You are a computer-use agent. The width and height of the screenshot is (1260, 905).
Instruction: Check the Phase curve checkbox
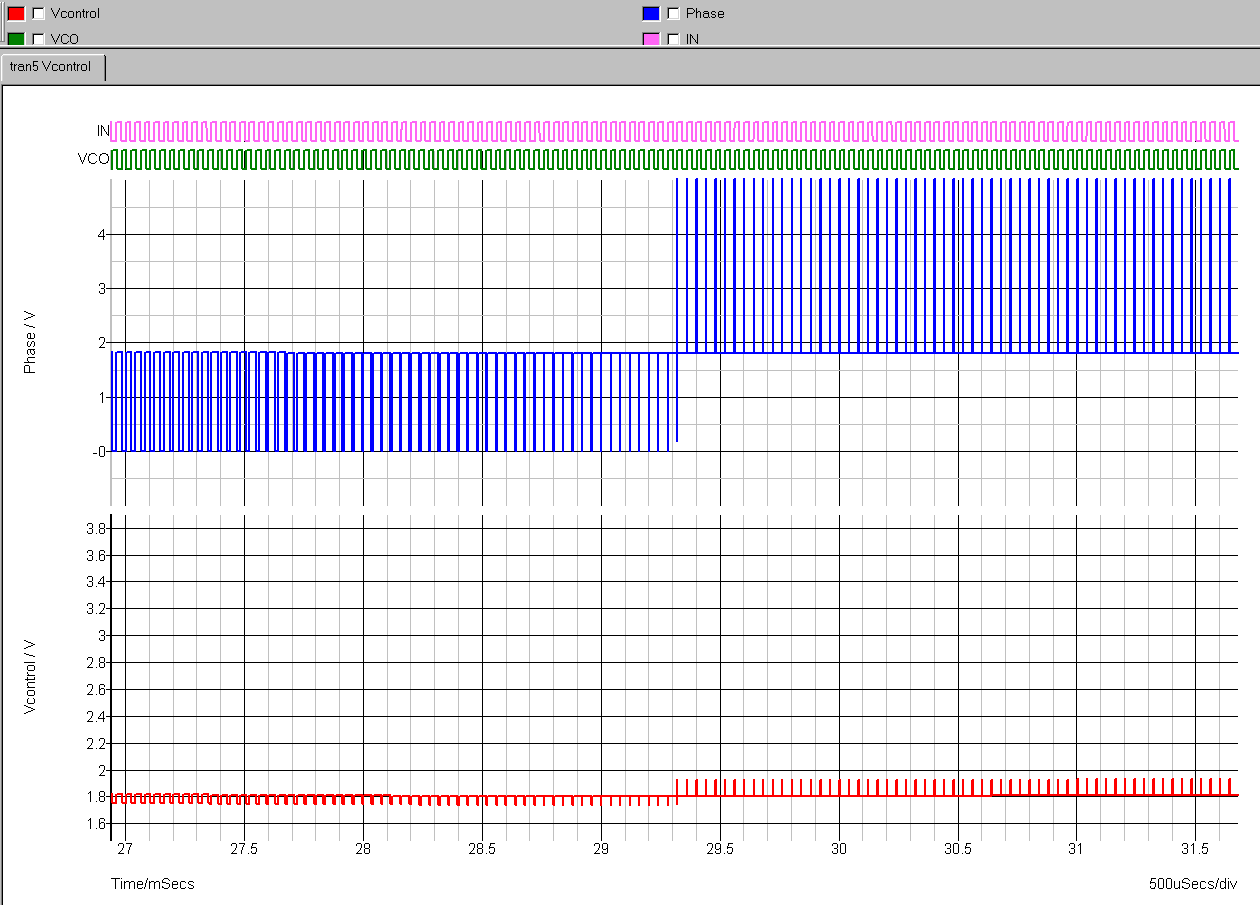coord(673,14)
